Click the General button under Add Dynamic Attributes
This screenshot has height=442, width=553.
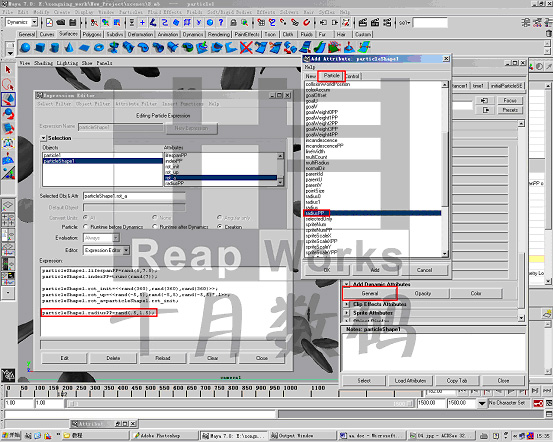(370, 293)
